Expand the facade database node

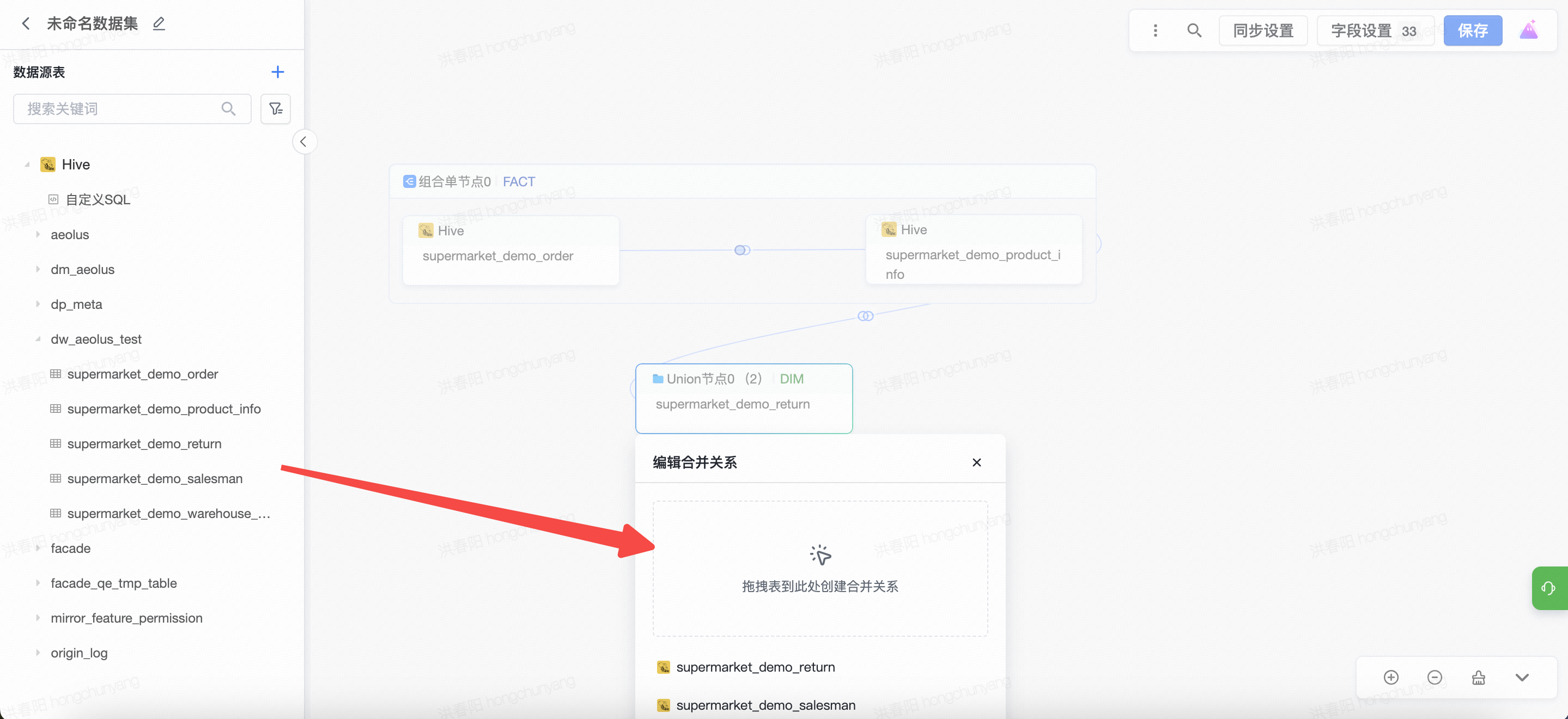38,548
